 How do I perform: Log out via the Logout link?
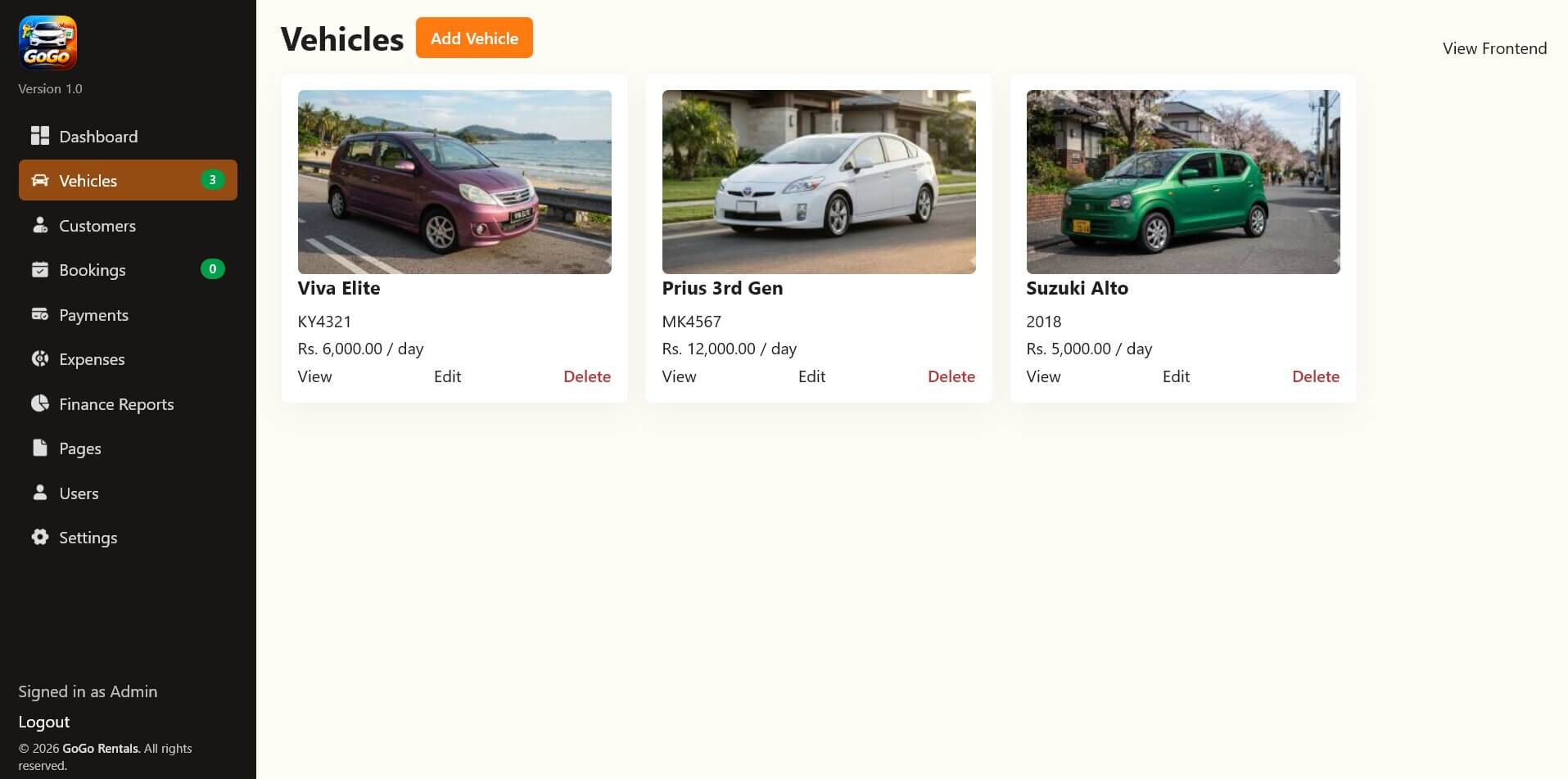(x=44, y=722)
